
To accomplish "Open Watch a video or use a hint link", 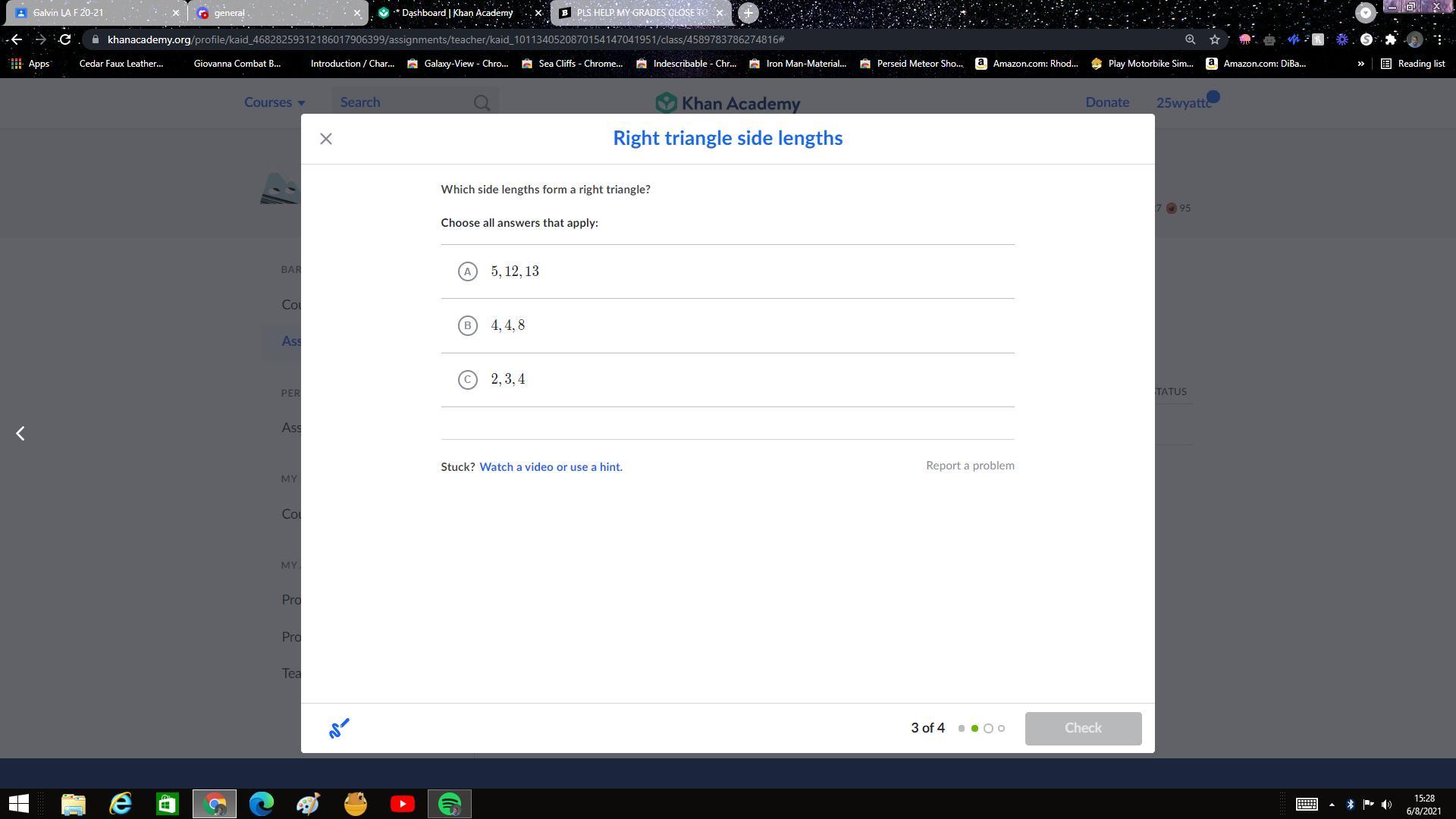I will pos(551,467).
